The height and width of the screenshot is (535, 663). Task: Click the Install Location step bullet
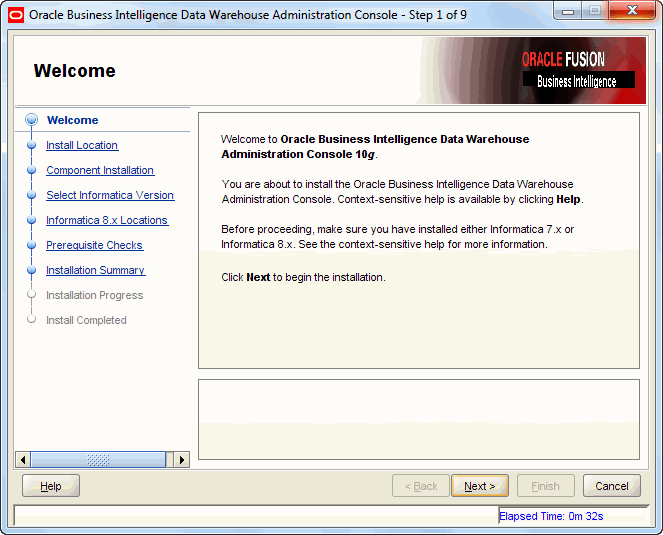click(31, 145)
